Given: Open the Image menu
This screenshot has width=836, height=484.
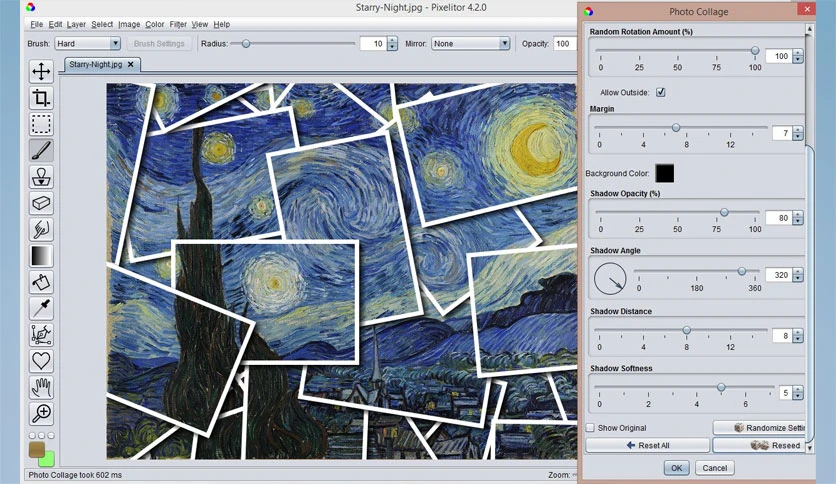Looking at the screenshot, I should 129,24.
